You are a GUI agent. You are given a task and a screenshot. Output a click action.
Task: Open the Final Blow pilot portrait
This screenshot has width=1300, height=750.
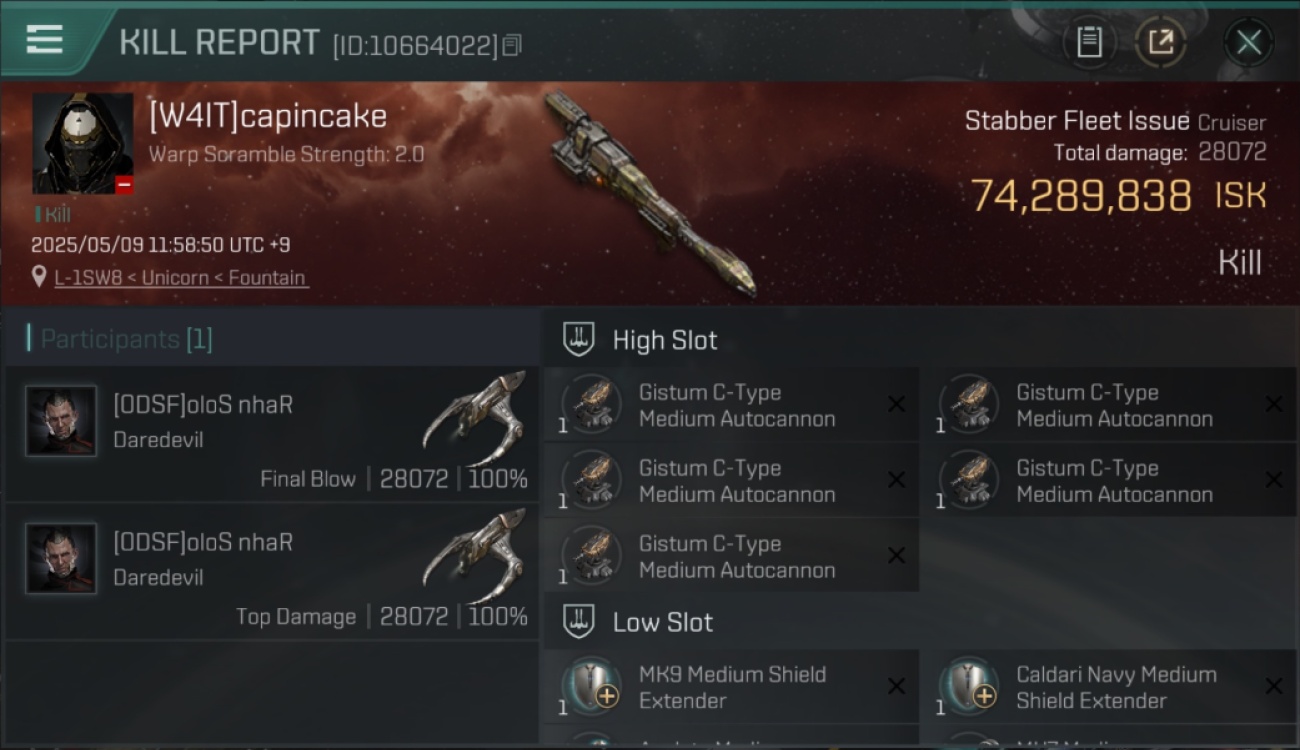click(x=61, y=421)
